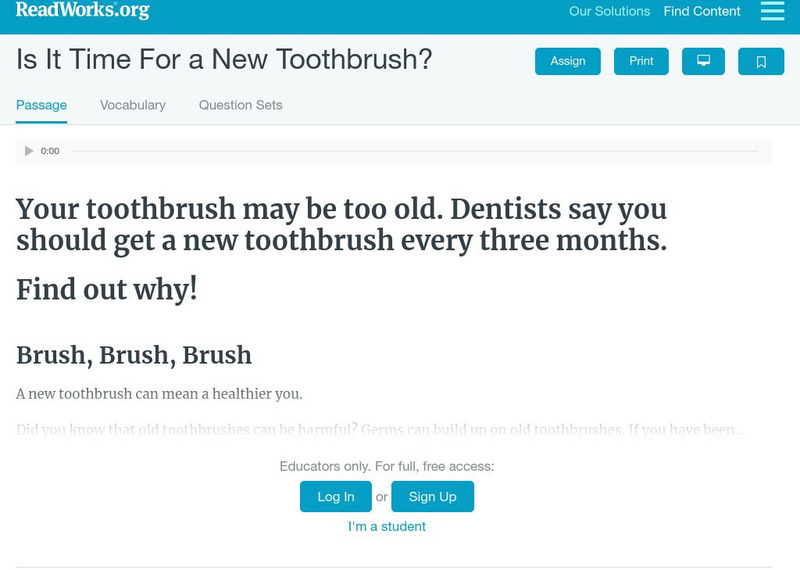Click the "Brush, Brush, Brush" heading
The height and width of the screenshot is (570, 800).
[134, 355]
